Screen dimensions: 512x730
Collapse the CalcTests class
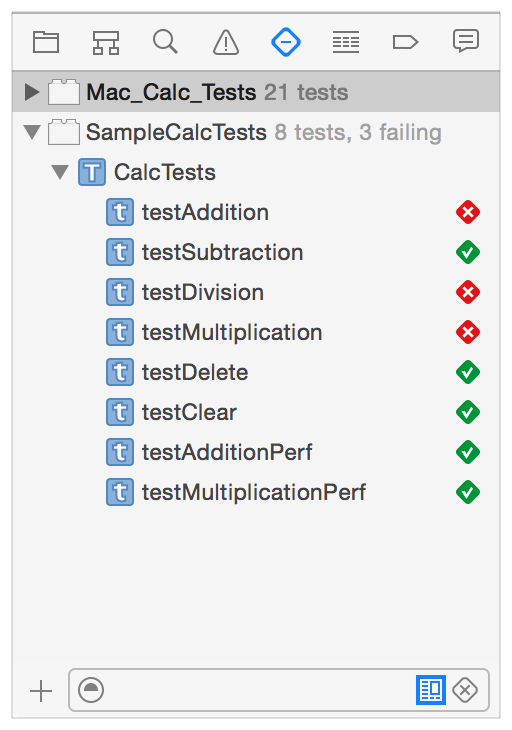(60, 172)
